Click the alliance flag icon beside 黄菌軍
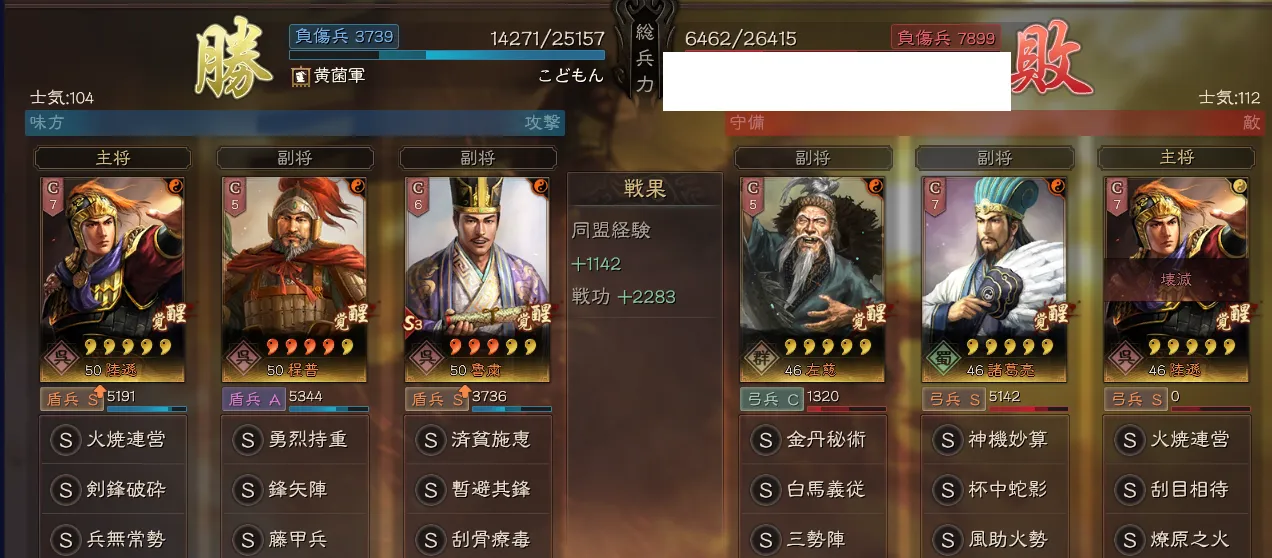 [x=300, y=76]
